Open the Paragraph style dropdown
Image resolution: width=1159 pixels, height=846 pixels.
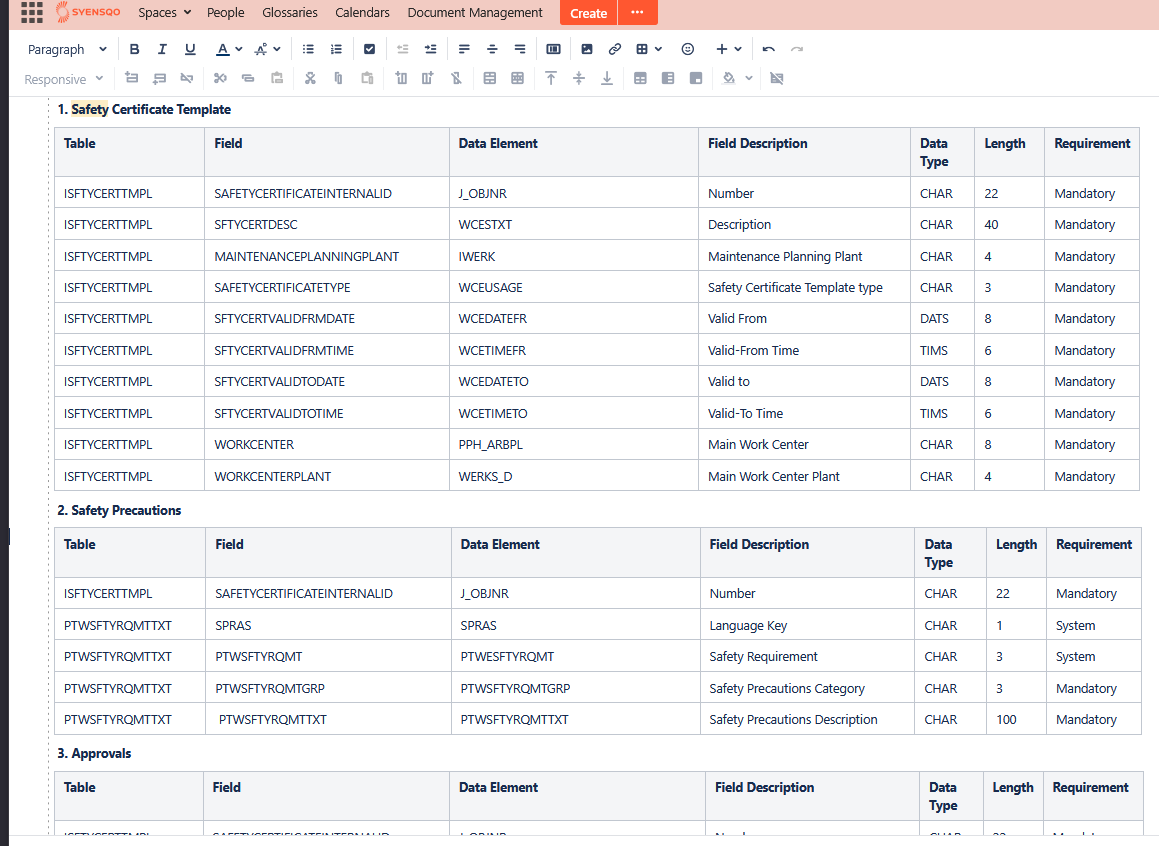(x=67, y=49)
